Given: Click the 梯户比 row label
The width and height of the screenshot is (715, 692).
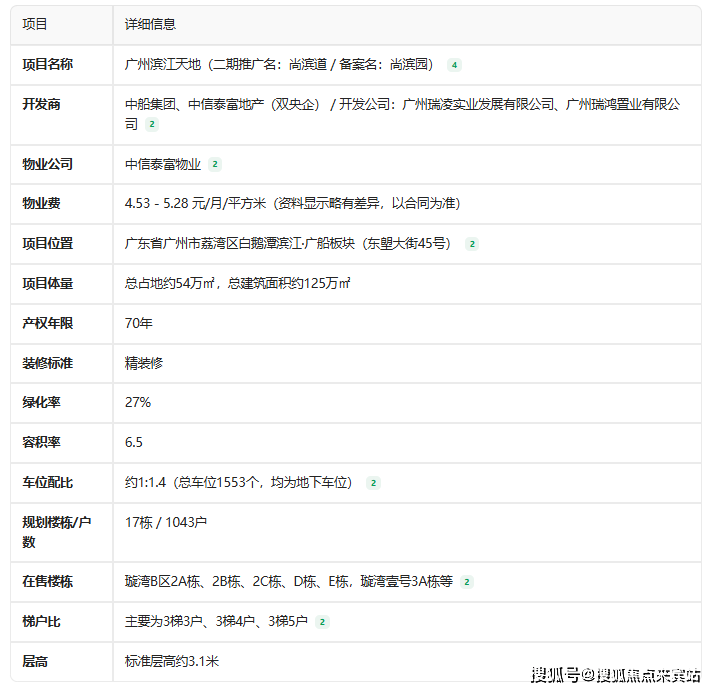Looking at the screenshot, I should point(41,621).
